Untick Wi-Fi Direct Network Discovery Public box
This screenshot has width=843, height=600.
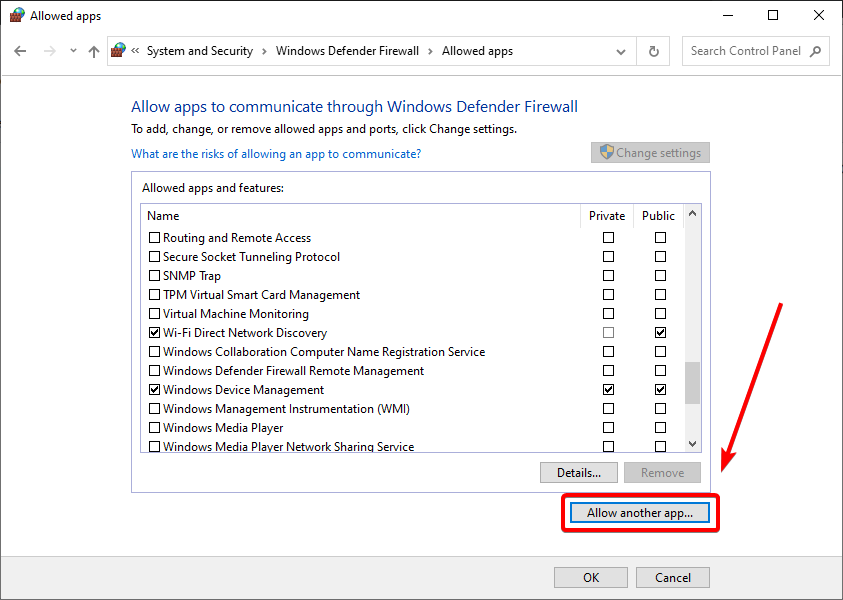pyautogui.click(x=660, y=333)
